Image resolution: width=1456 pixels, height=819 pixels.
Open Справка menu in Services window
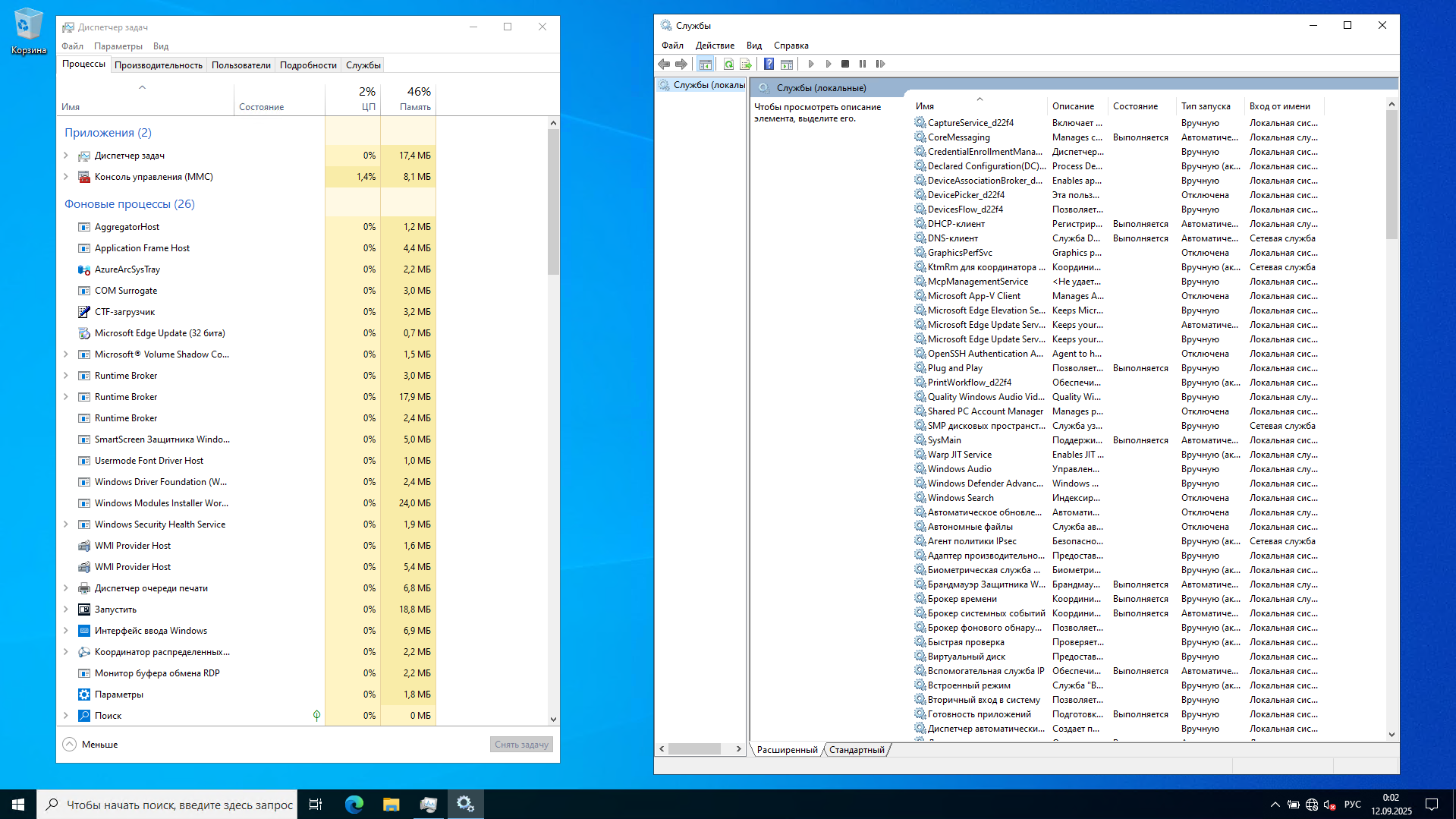click(791, 46)
